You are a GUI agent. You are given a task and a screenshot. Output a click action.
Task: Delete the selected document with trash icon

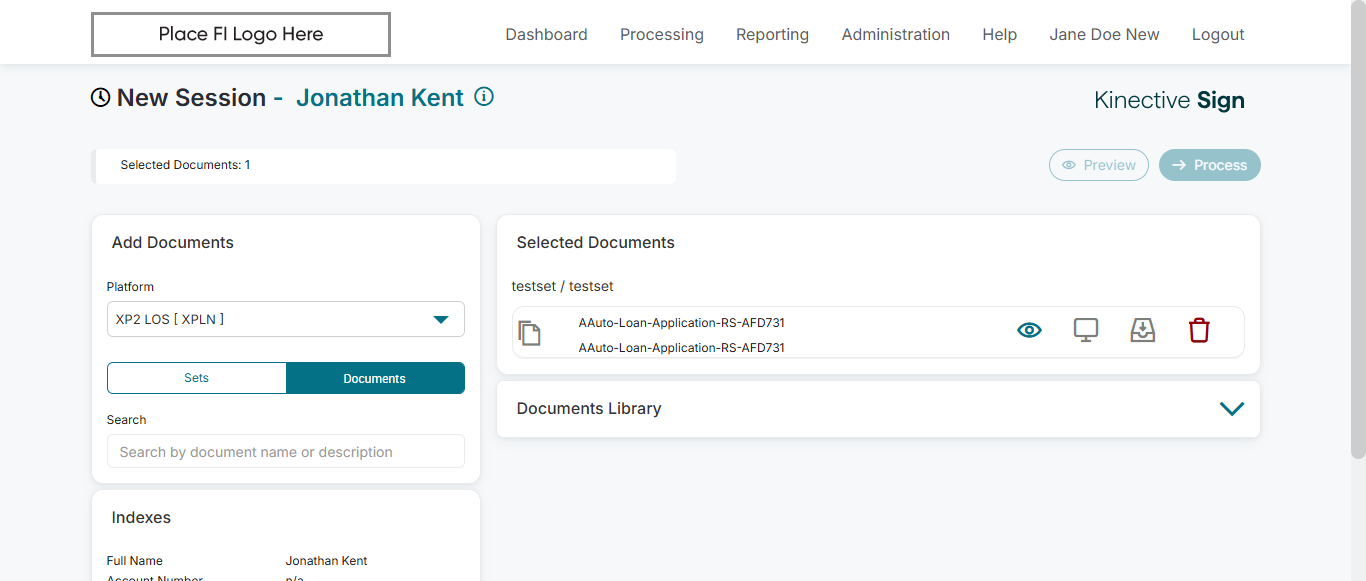tap(1199, 330)
